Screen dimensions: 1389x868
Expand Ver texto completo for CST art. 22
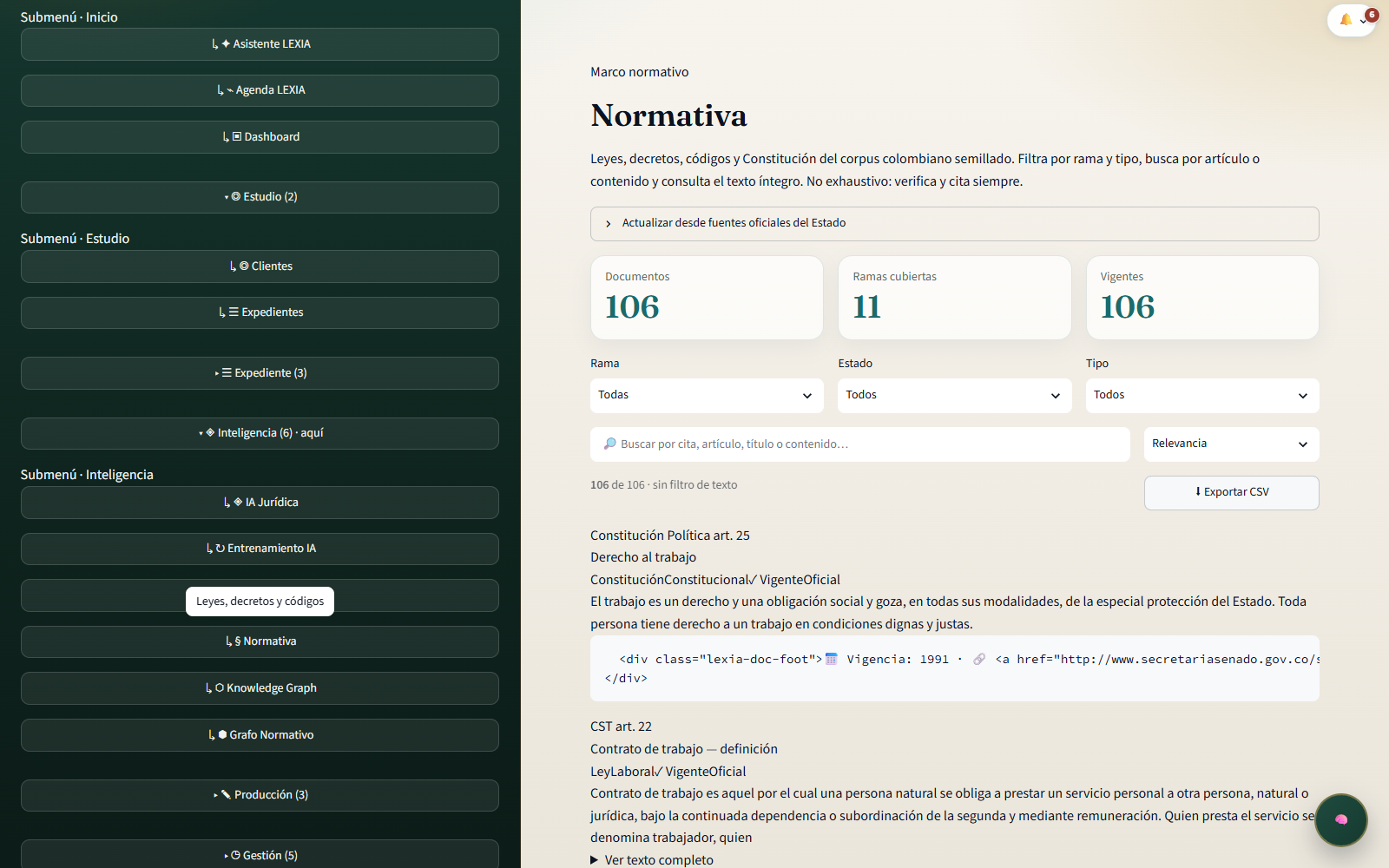pyautogui.click(x=652, y=859)
